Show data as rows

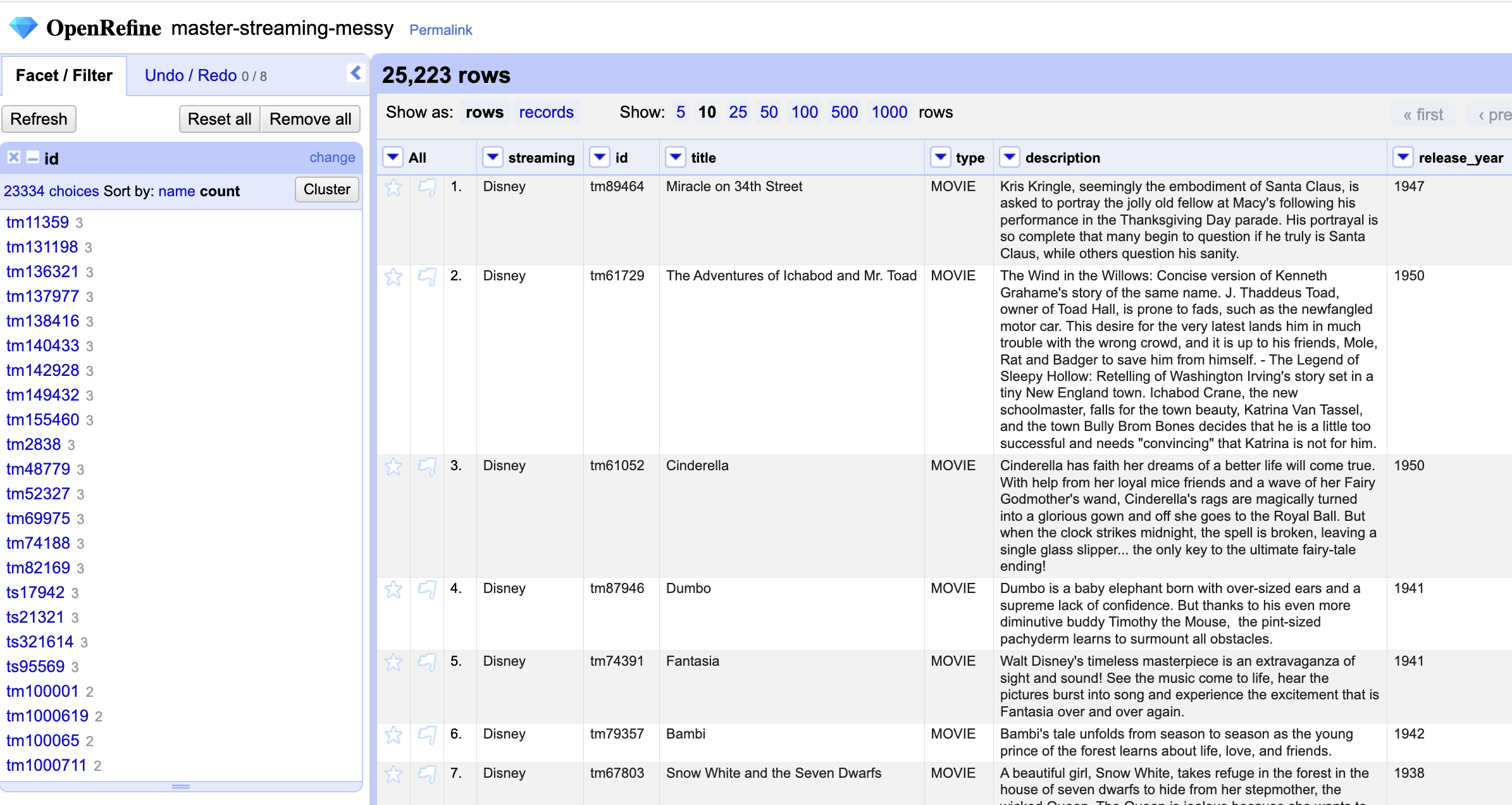pyautogui.click(x=485, y=112)
